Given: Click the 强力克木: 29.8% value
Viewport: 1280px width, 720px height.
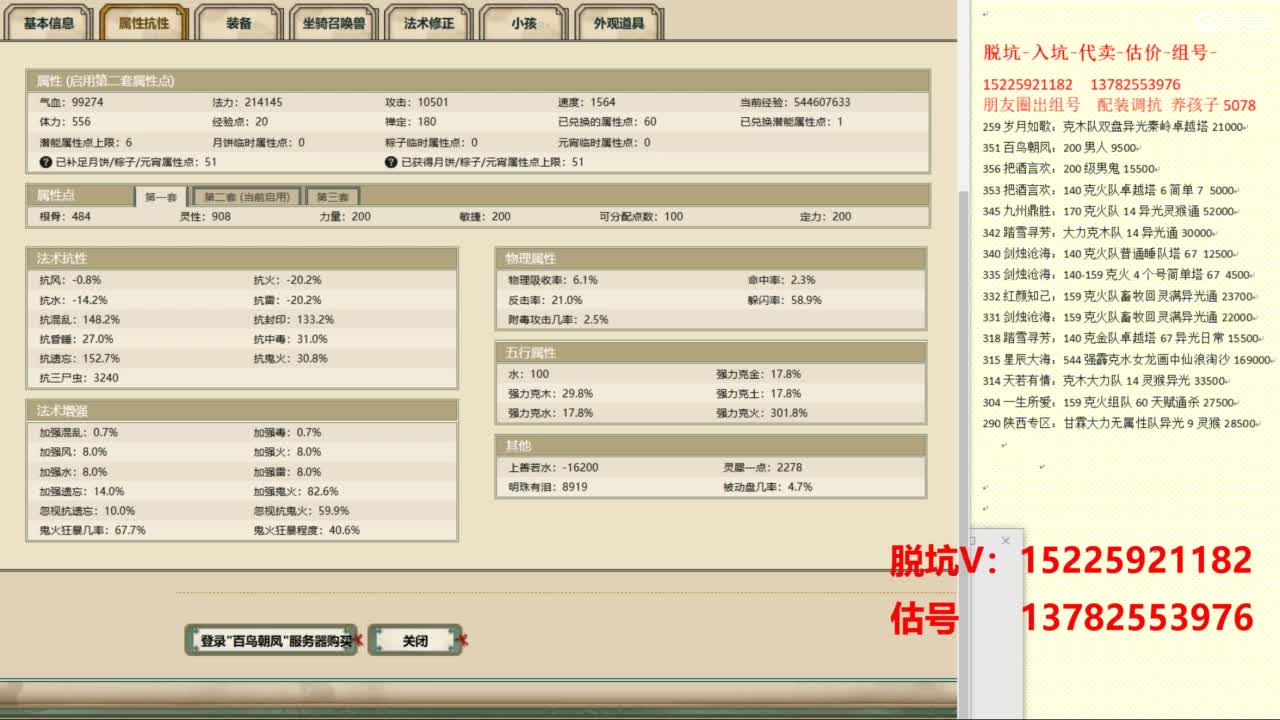Looking at the screenshot, I should coord(550,393).
